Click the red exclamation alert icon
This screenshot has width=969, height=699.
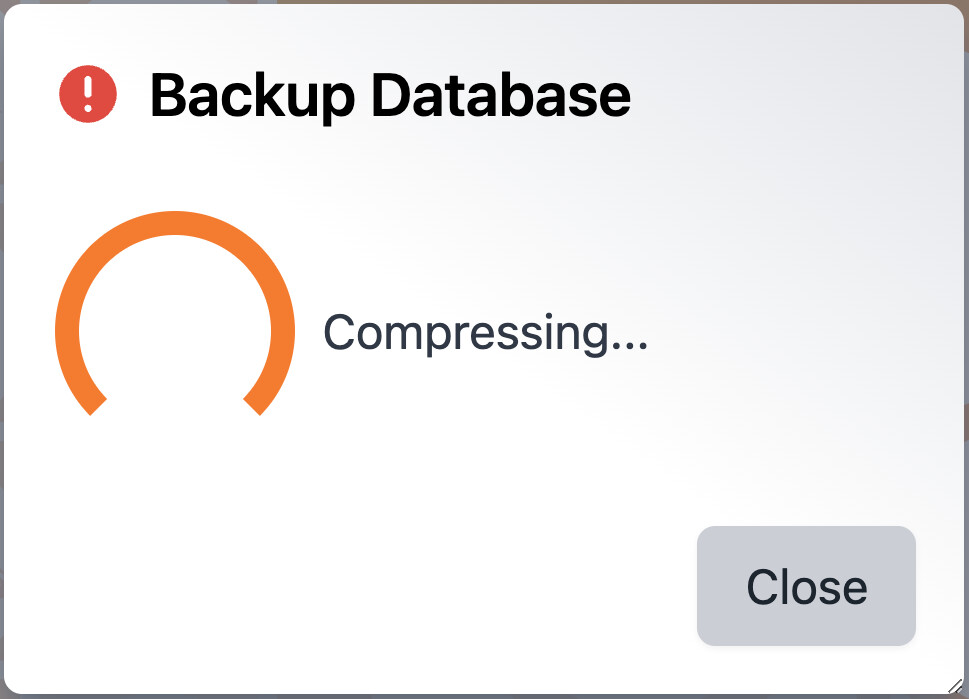tap(88, 95)
